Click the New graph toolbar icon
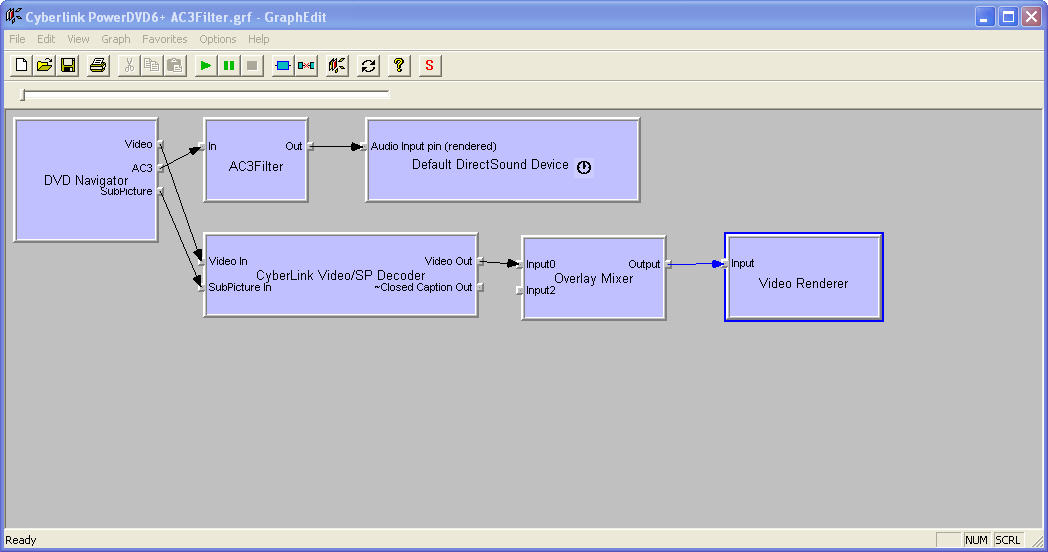Image resolution: width=1048 pixels, height=552 pixels. 21,65
